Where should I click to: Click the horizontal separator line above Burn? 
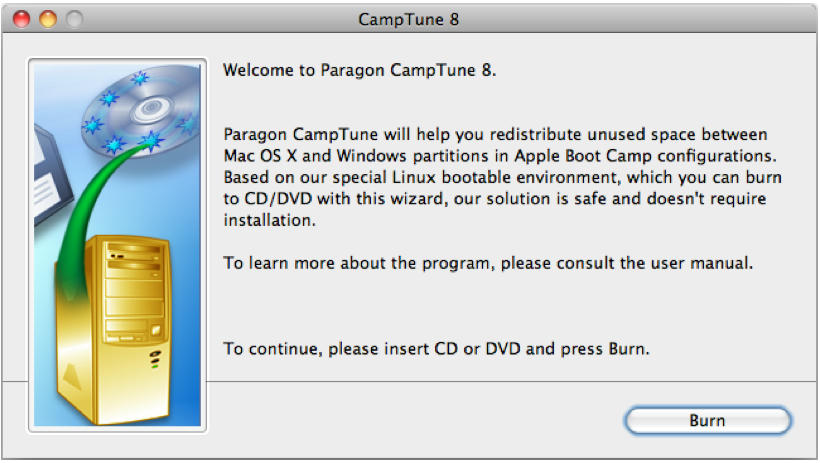(511, 381)
